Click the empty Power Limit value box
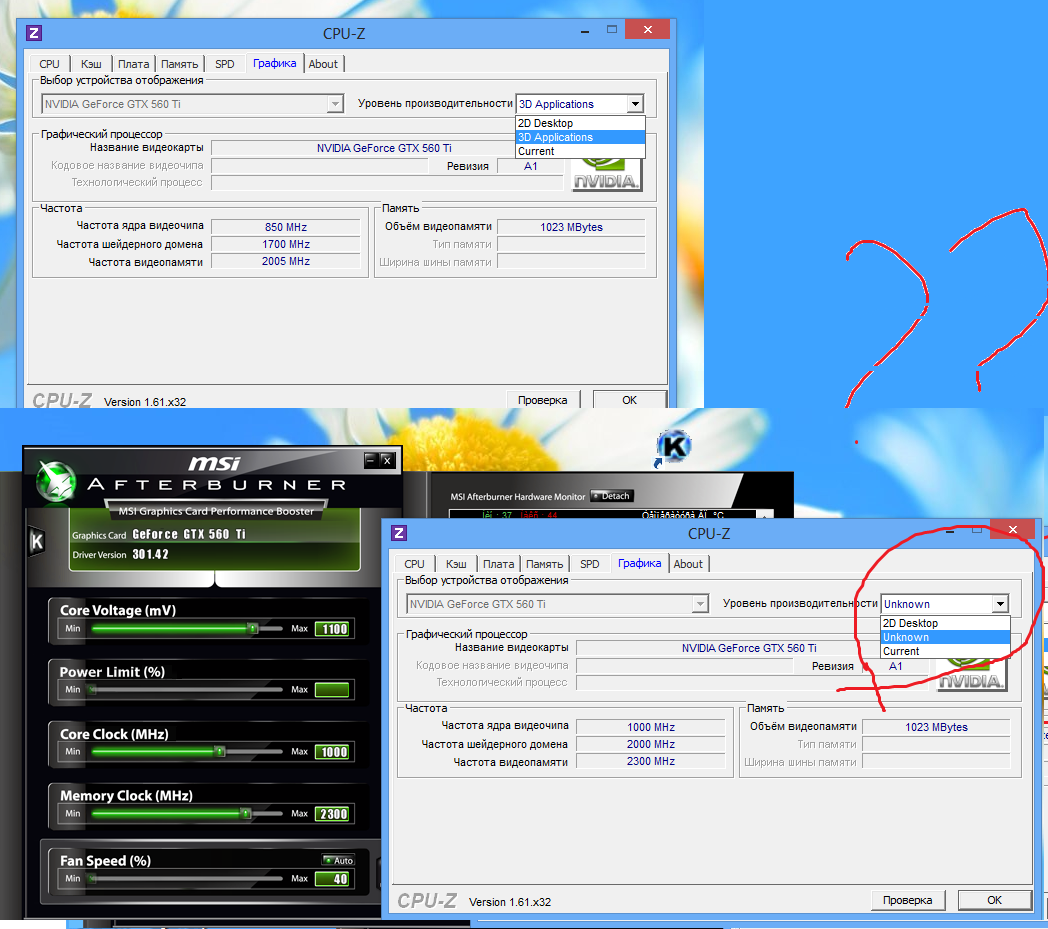 click(332, 690)
